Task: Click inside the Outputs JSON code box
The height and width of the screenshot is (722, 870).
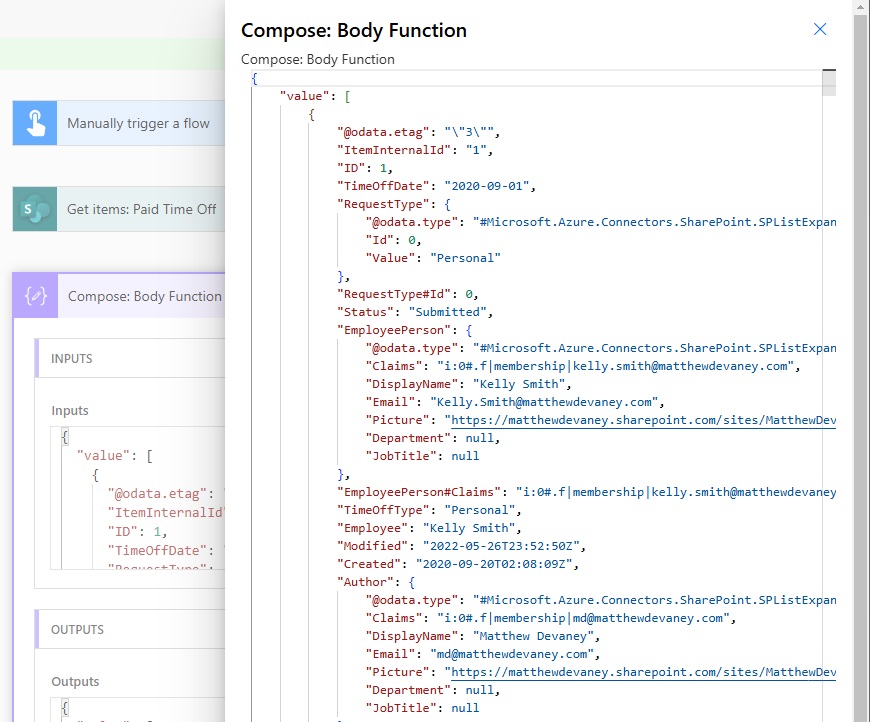Action: coord(140,710)
